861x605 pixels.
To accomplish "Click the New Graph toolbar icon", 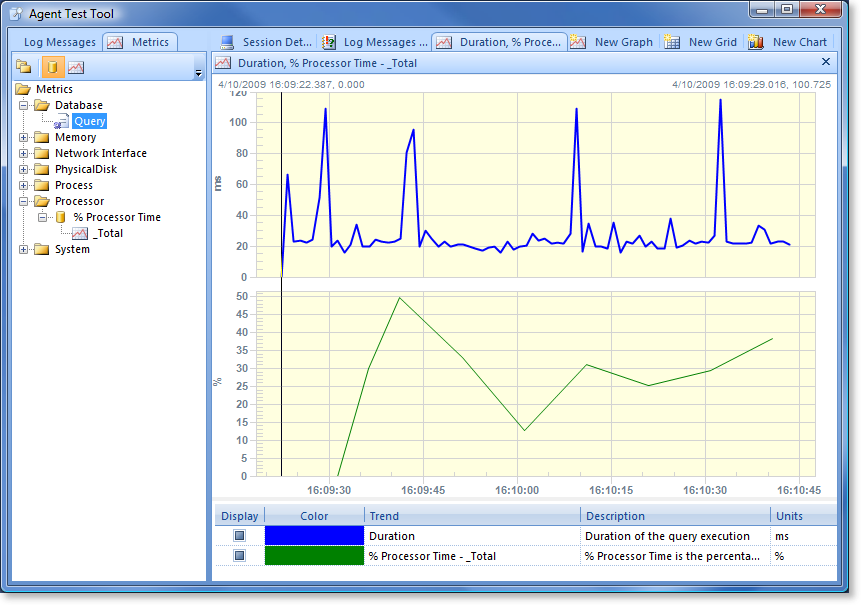I will [x=578, y=42].
